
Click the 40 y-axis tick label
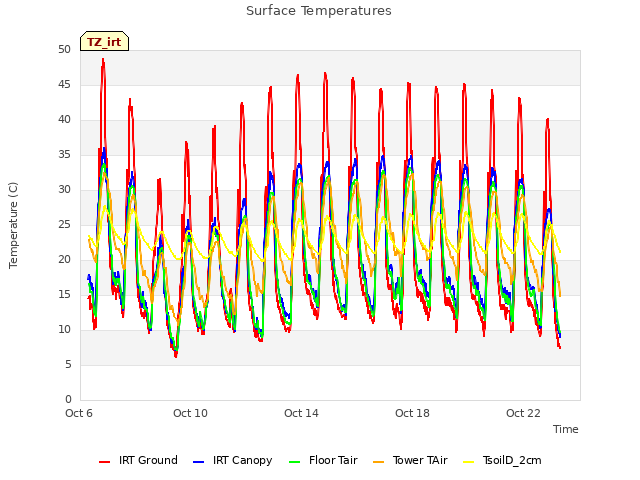[x=64, y=120]
